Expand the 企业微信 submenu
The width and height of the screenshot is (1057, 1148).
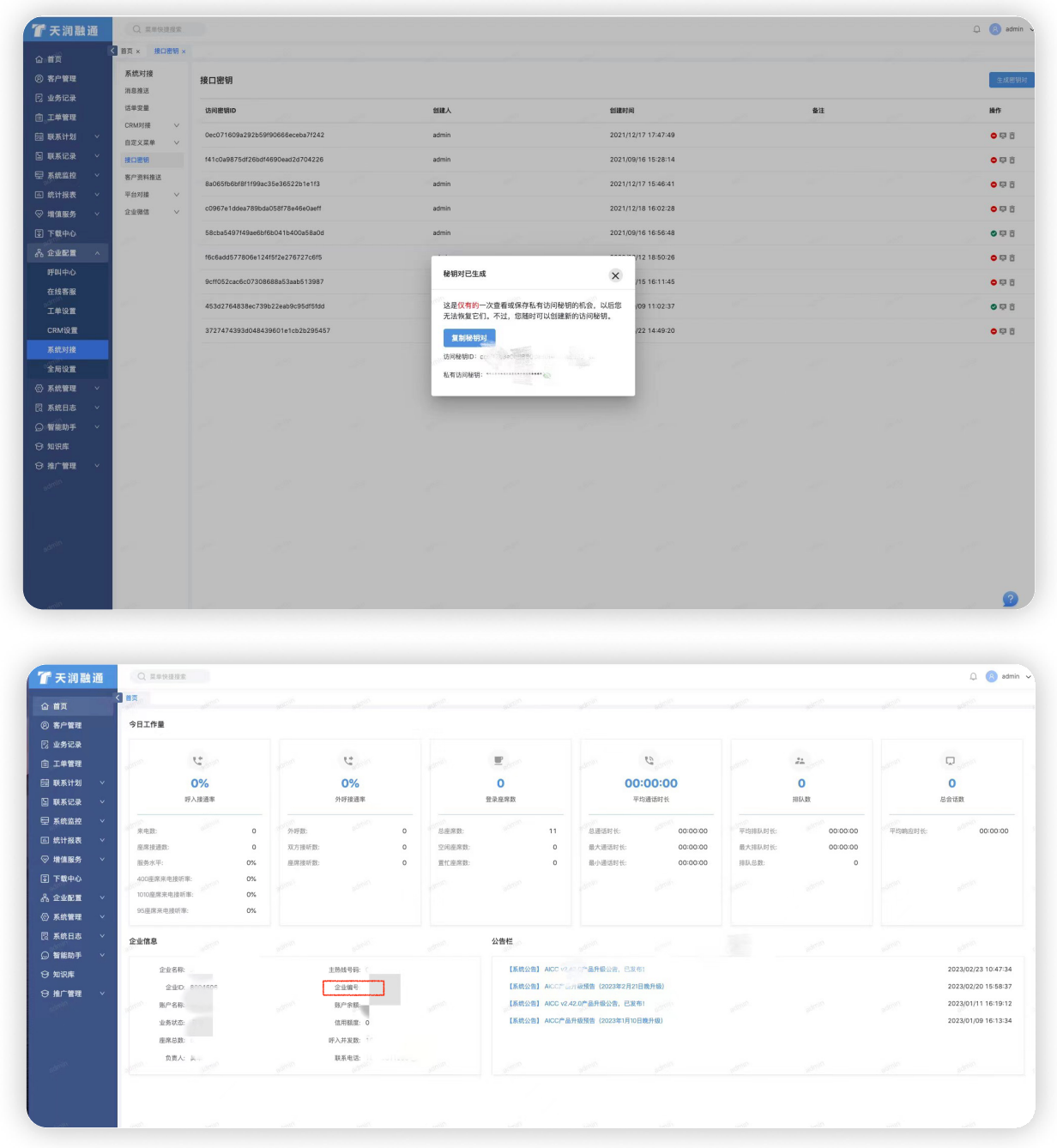pyautogui.click(x=177, y=212)
